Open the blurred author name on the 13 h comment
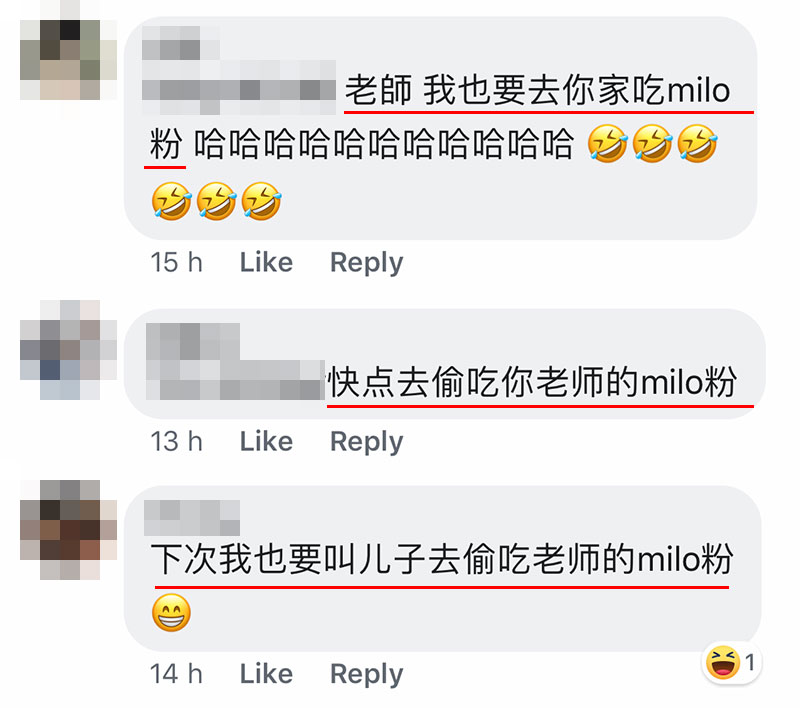Viewport: 800px width, 708px height. (x=235, y=362)
